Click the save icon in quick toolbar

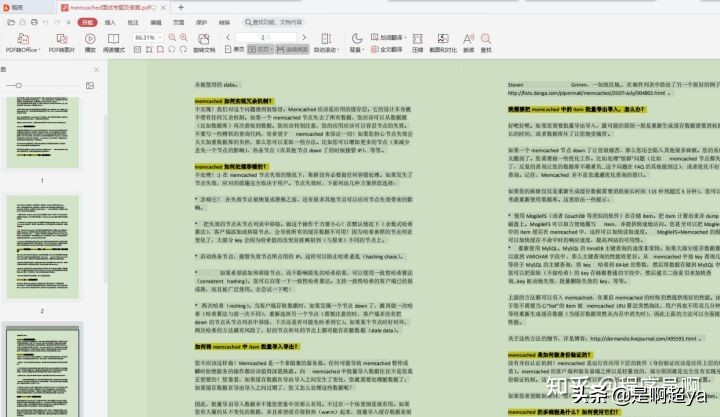tap(22, 22)
